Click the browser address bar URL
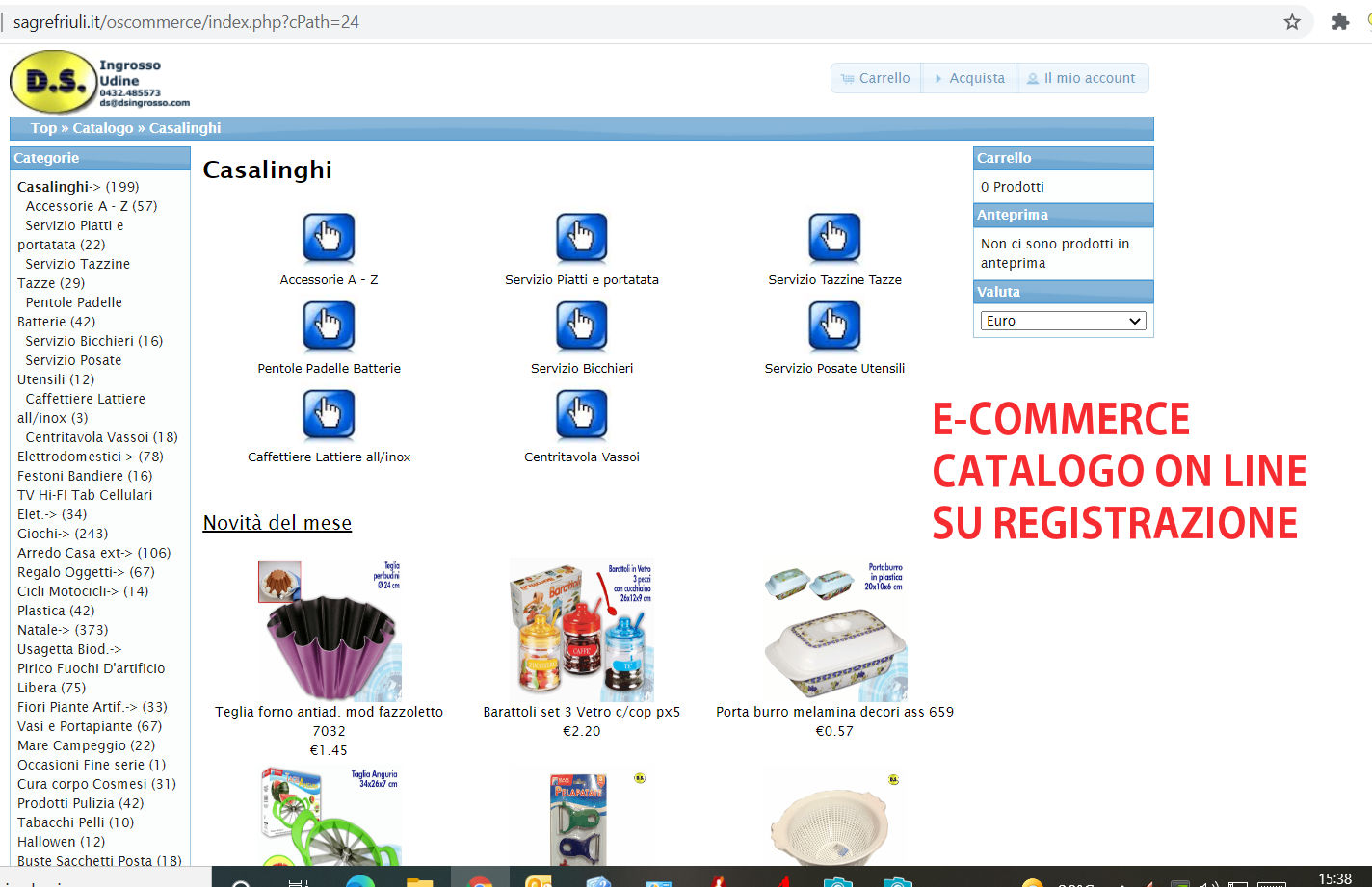 click(x=186, y=21)
